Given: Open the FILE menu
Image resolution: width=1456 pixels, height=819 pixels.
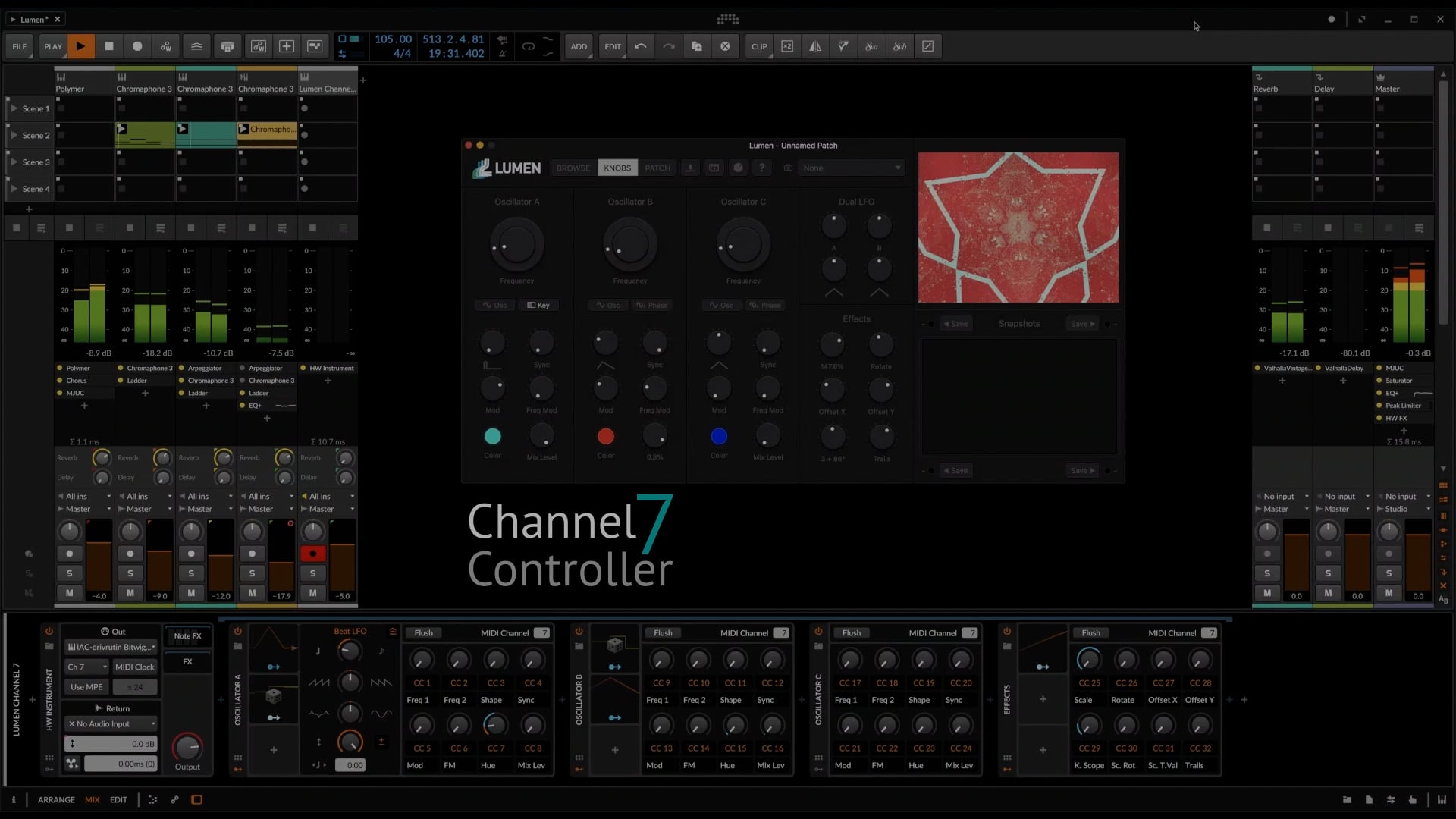Looking at the screenshot, I should click(x=20, y=46).
